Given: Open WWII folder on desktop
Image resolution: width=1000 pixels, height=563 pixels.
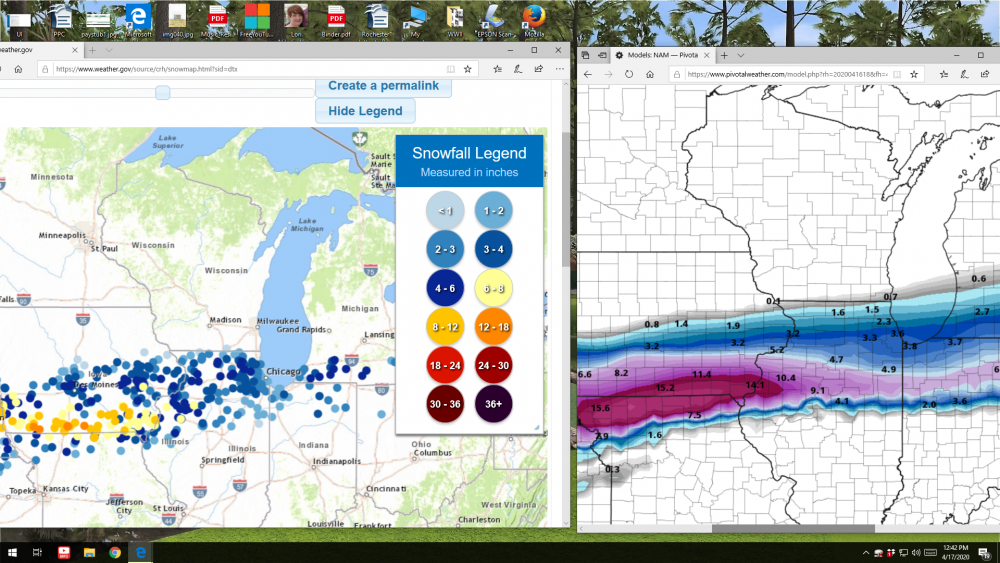Looking at the screenshot, I should tap(455, 21).
